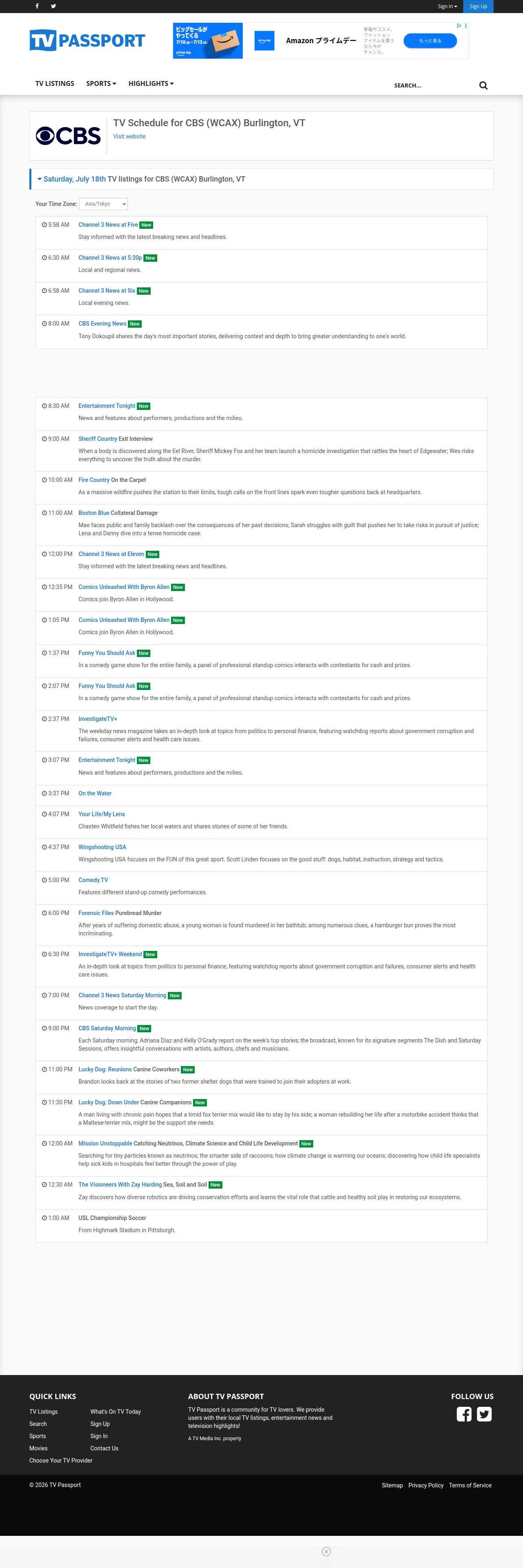Click the USL Championship Soccer title
Image resolution: width=523 pixels, height=1568 pixels.
(112, 1218)
